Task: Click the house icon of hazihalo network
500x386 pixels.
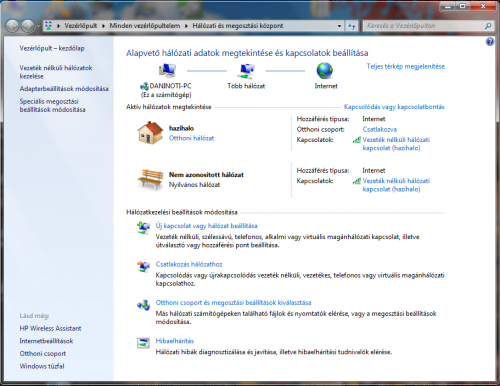Action: [150, 133]
